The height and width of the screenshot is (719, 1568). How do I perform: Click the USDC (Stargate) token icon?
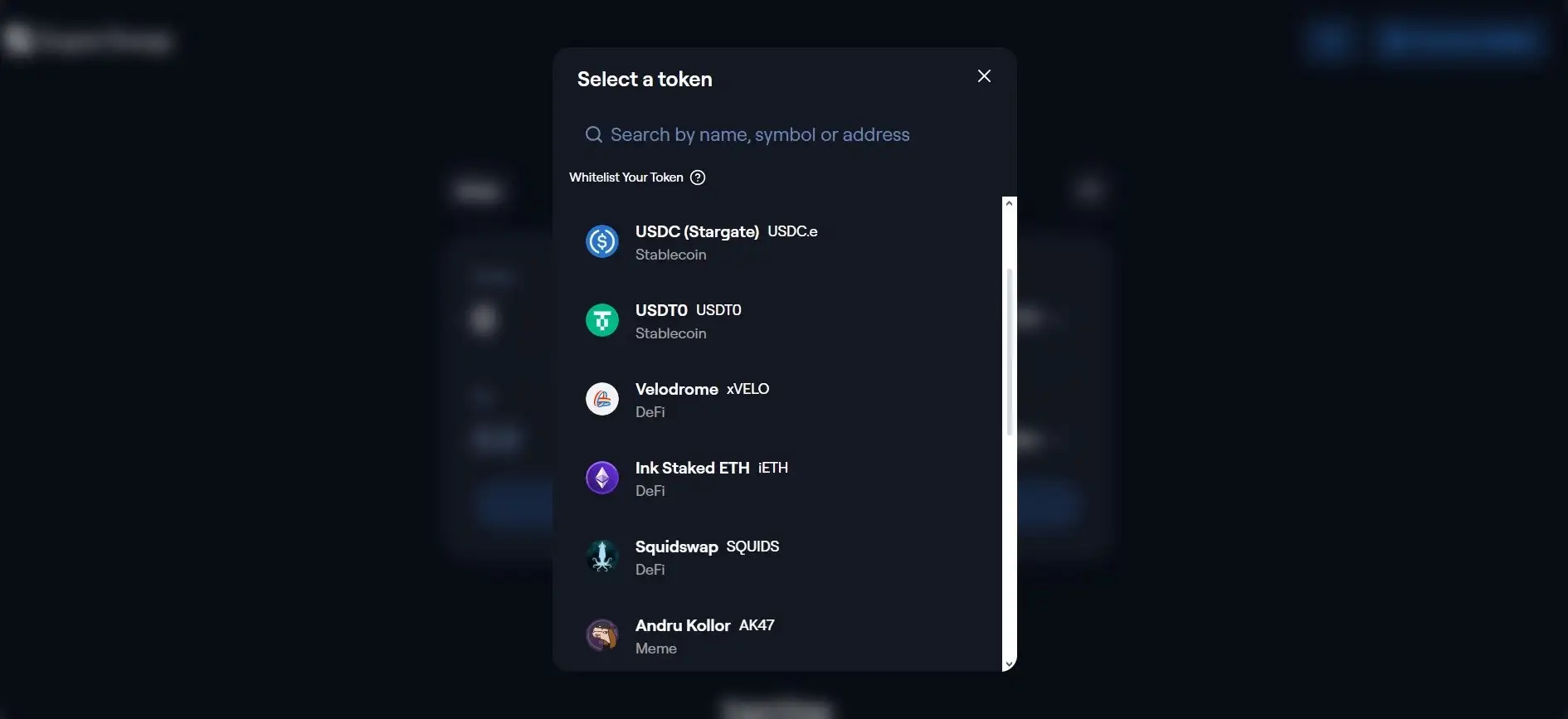pos(602,241)
